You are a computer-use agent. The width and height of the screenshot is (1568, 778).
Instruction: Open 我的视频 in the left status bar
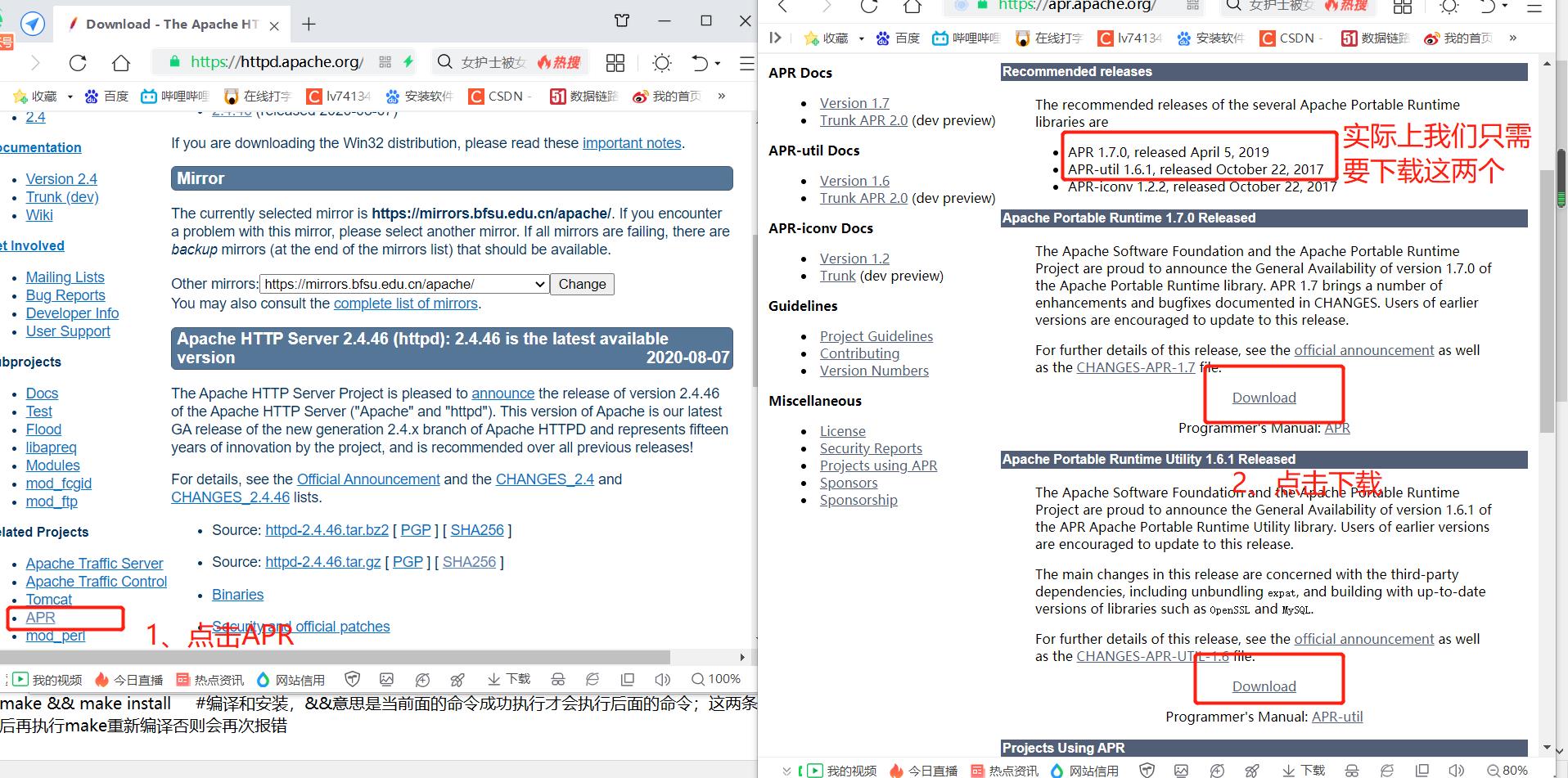coord(47,680)
